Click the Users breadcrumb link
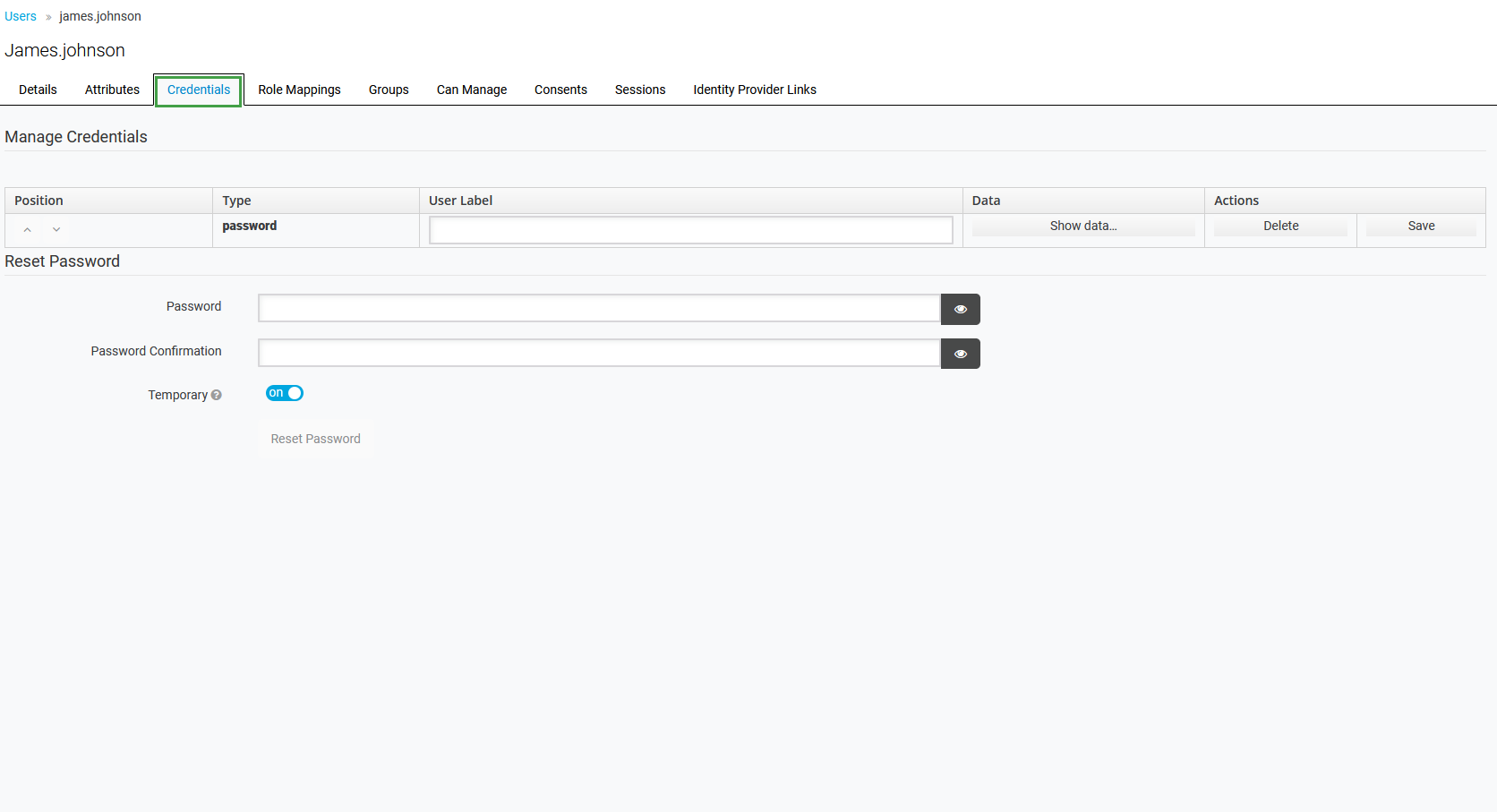 point(21,16)
